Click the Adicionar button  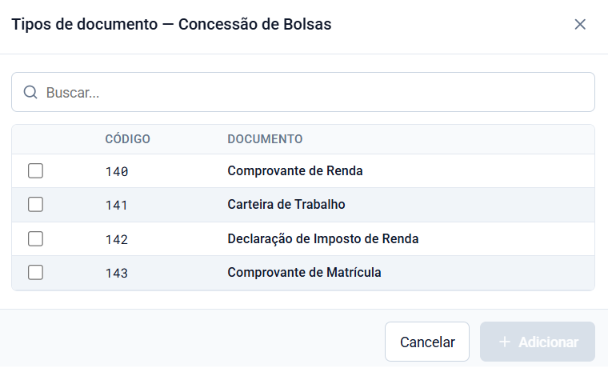point(537,342)
